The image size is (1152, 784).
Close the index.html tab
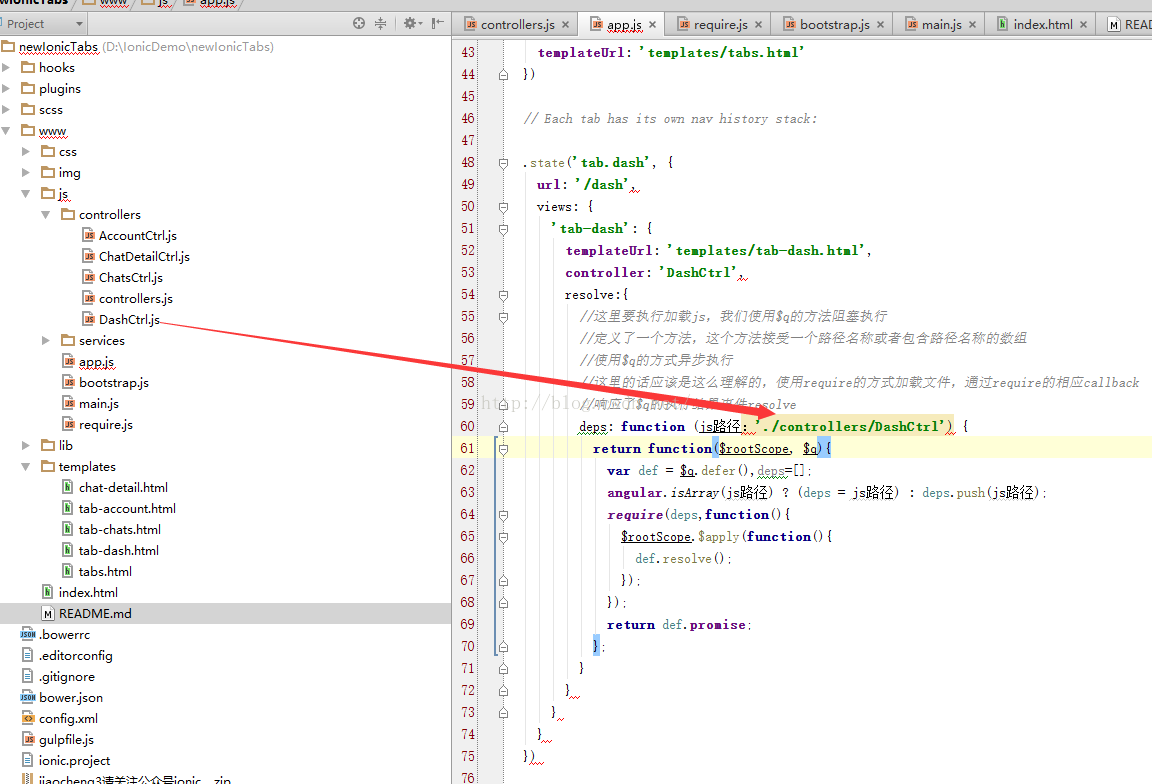[x=1083, y=24]
